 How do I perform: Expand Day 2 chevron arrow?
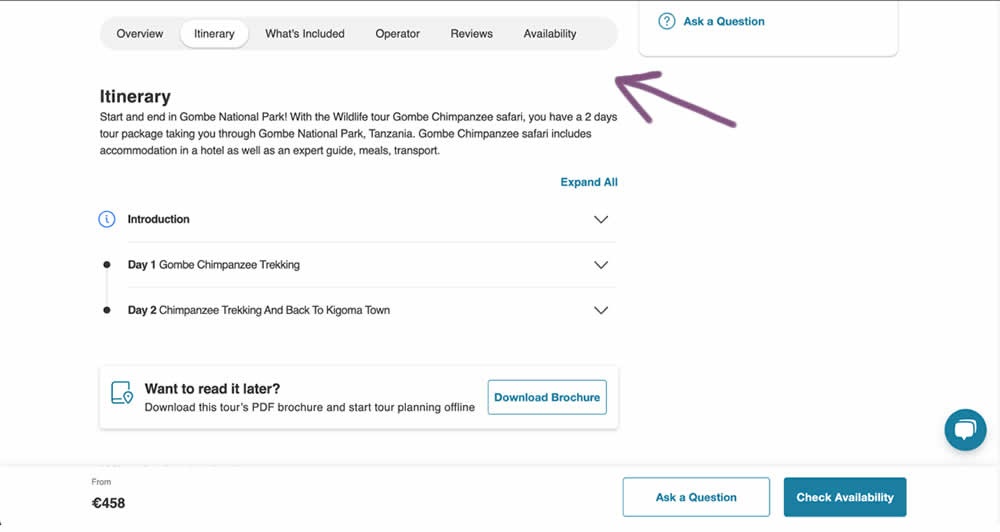pyautogui.click(x=601, y=310)
